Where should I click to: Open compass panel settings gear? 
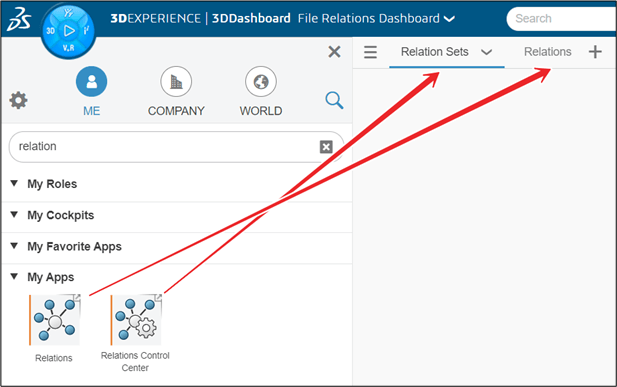(18, 100)
